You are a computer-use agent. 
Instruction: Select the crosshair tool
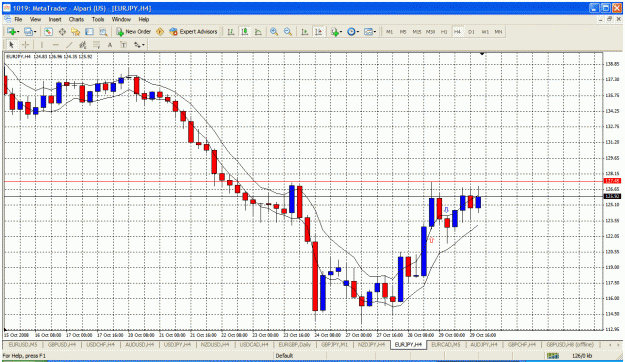click(25, 45)
